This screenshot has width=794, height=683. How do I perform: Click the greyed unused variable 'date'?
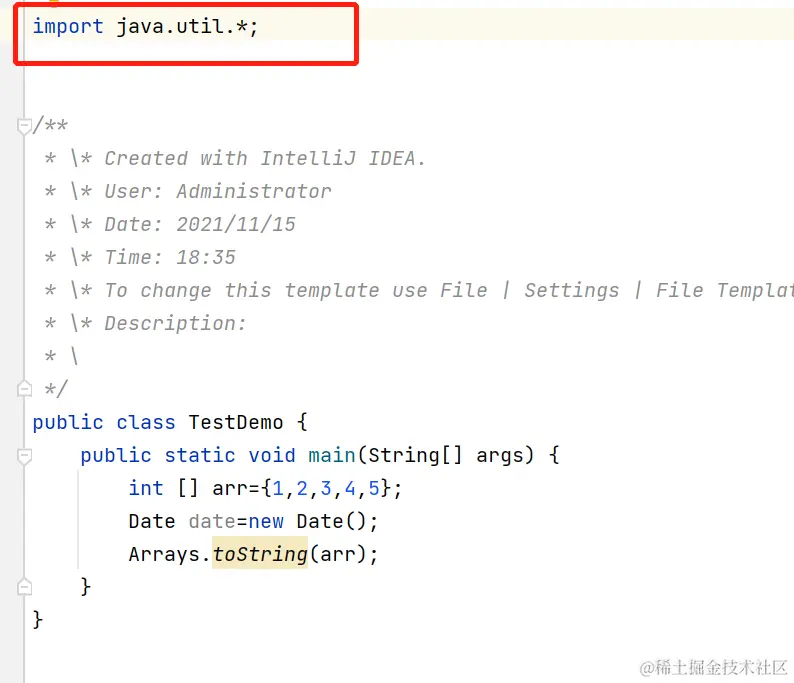[x=212, y=521]
